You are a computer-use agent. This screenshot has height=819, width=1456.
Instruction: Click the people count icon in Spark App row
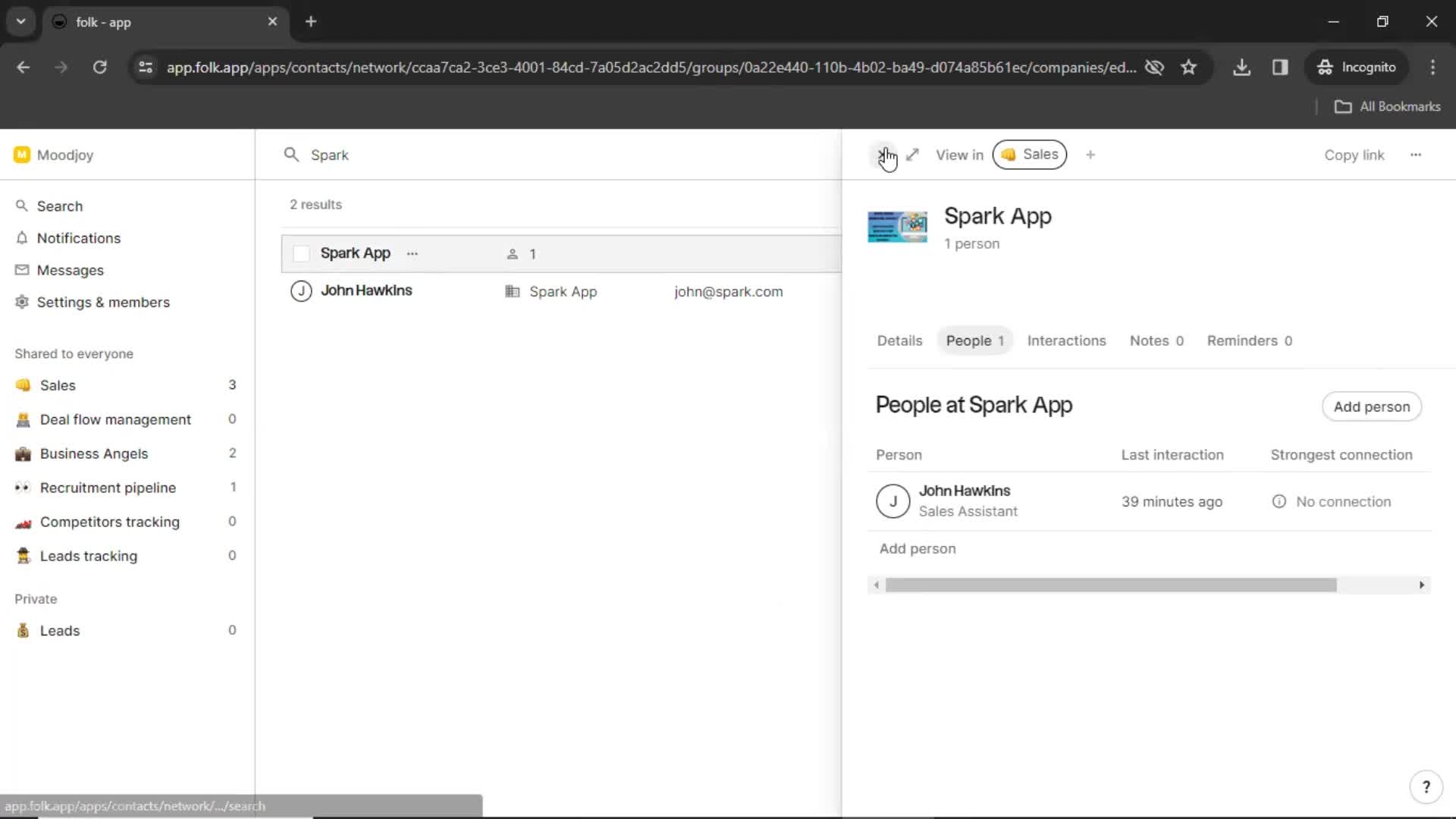click(513, 254)
